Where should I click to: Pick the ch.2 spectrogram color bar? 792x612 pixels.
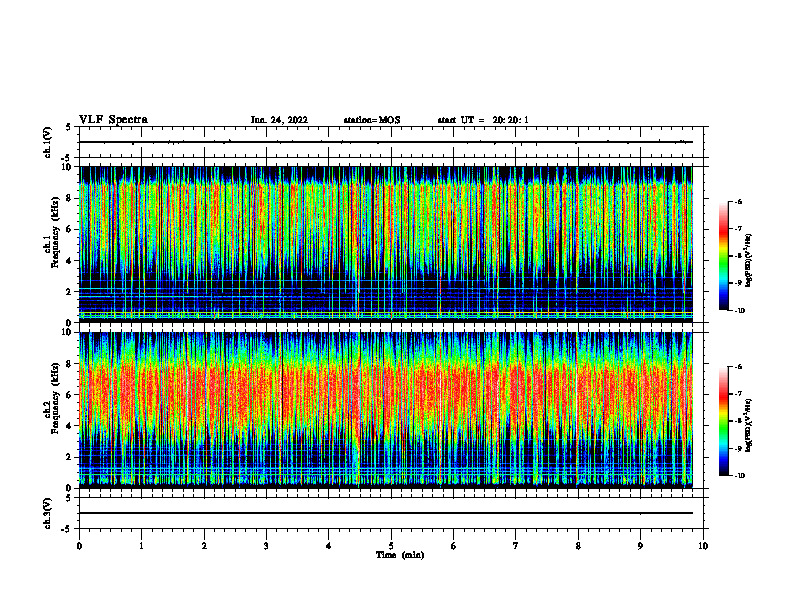coord(723,421)
